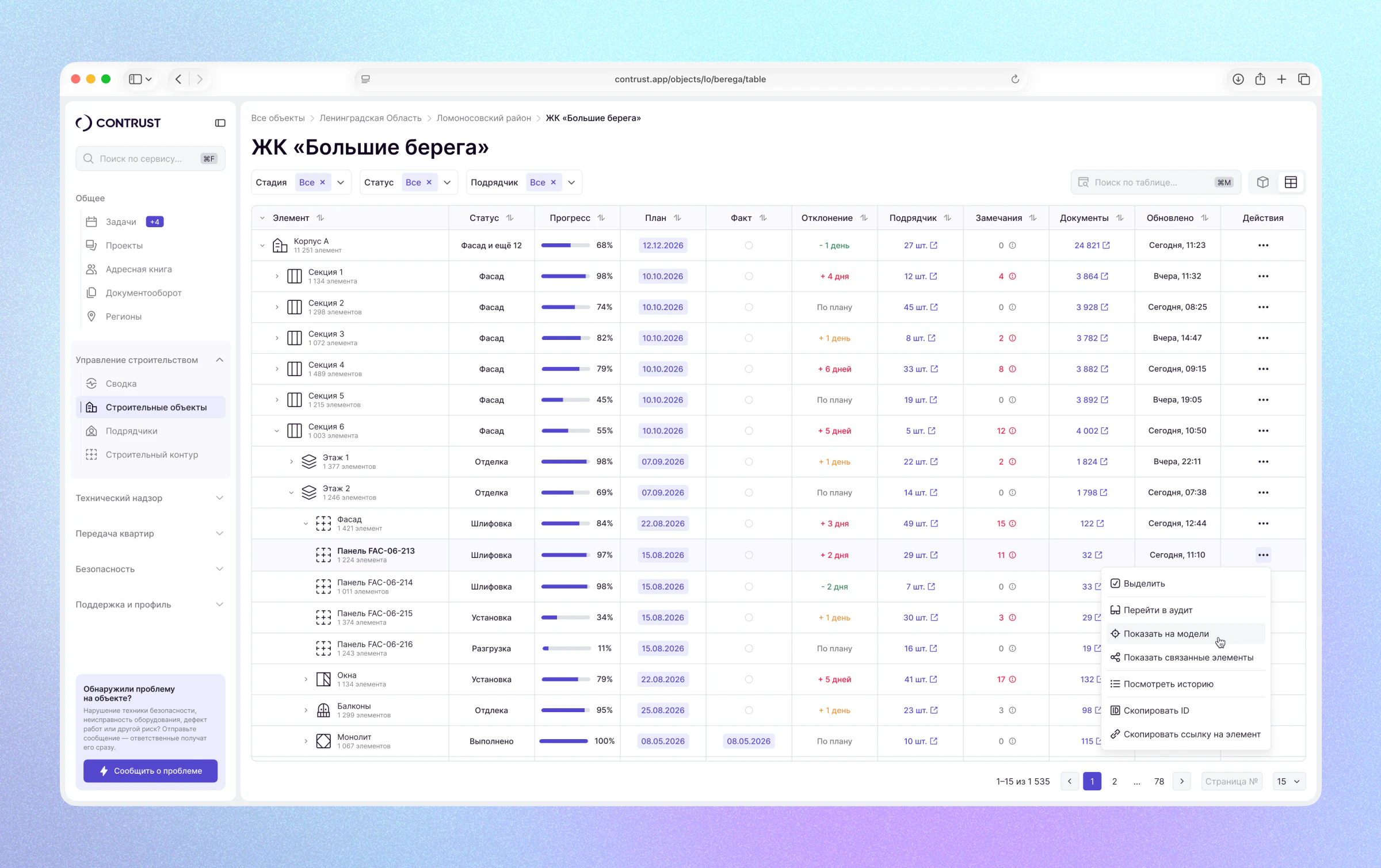Sort by the Обновлено column arrows
1381x868 pixels.
click(x=1204, y=218)
